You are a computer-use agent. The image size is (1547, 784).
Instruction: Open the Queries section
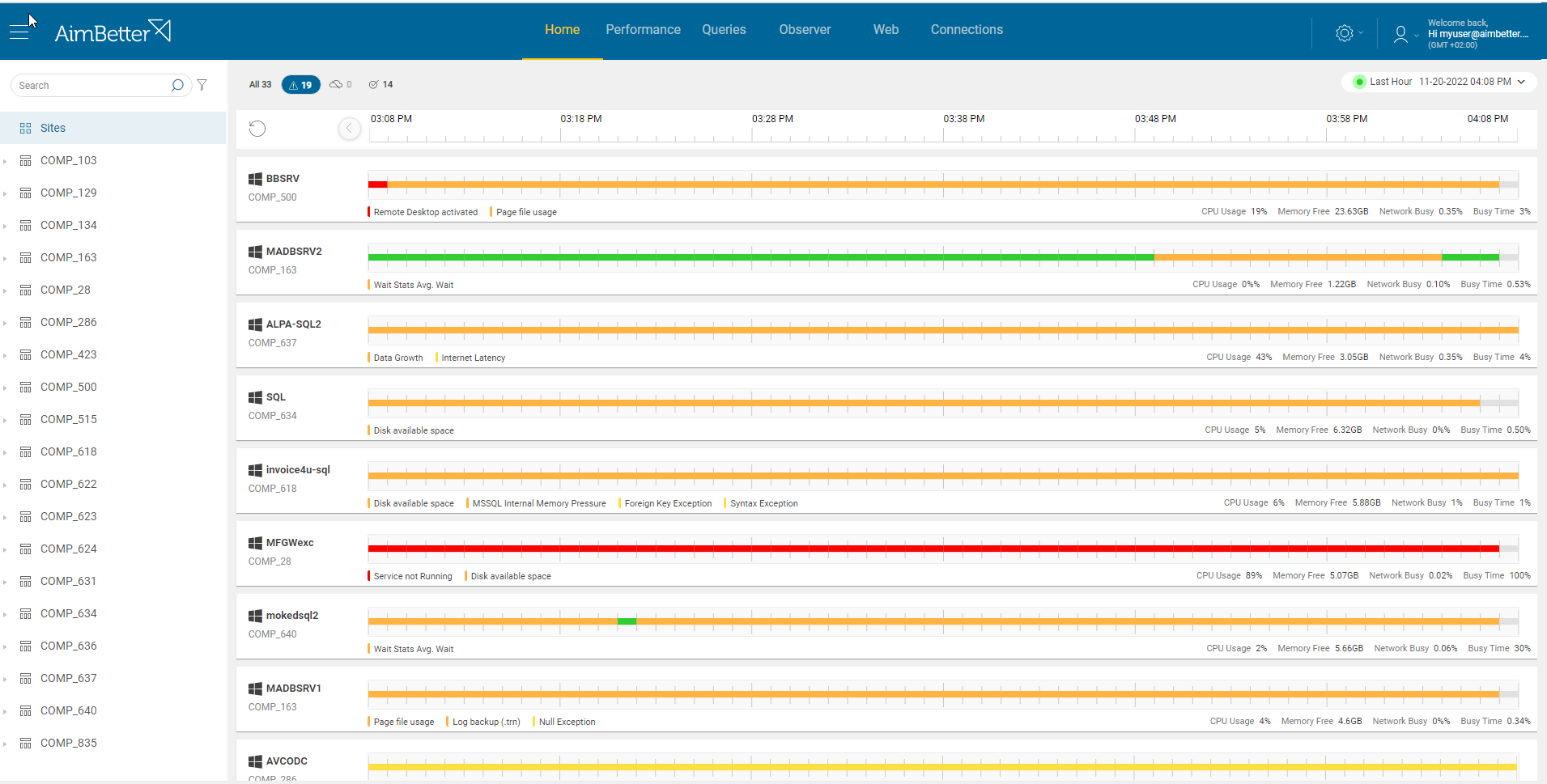(x=723, y=29)
